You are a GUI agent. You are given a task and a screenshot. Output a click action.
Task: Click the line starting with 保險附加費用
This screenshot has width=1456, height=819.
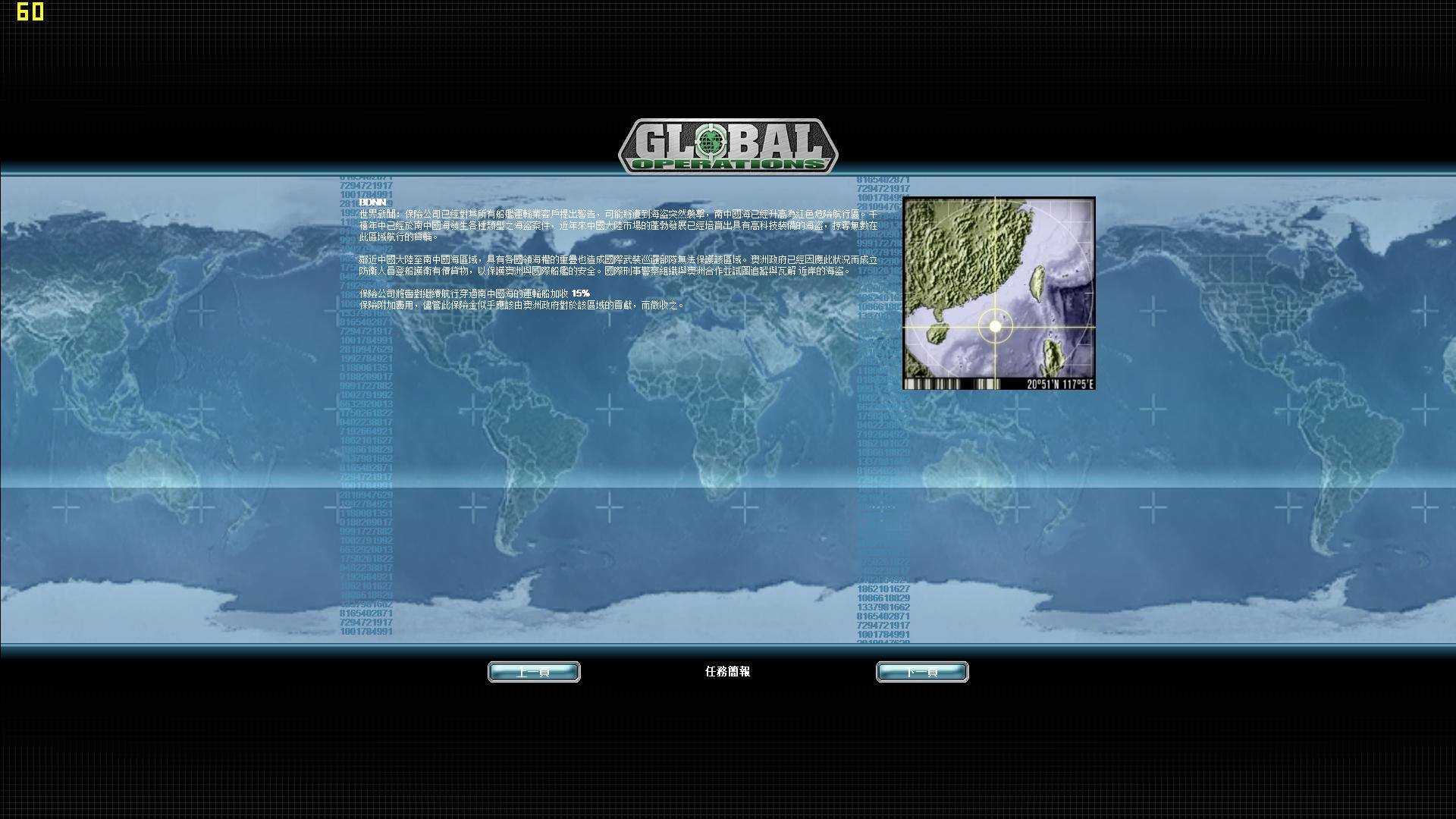click(522, 305)
